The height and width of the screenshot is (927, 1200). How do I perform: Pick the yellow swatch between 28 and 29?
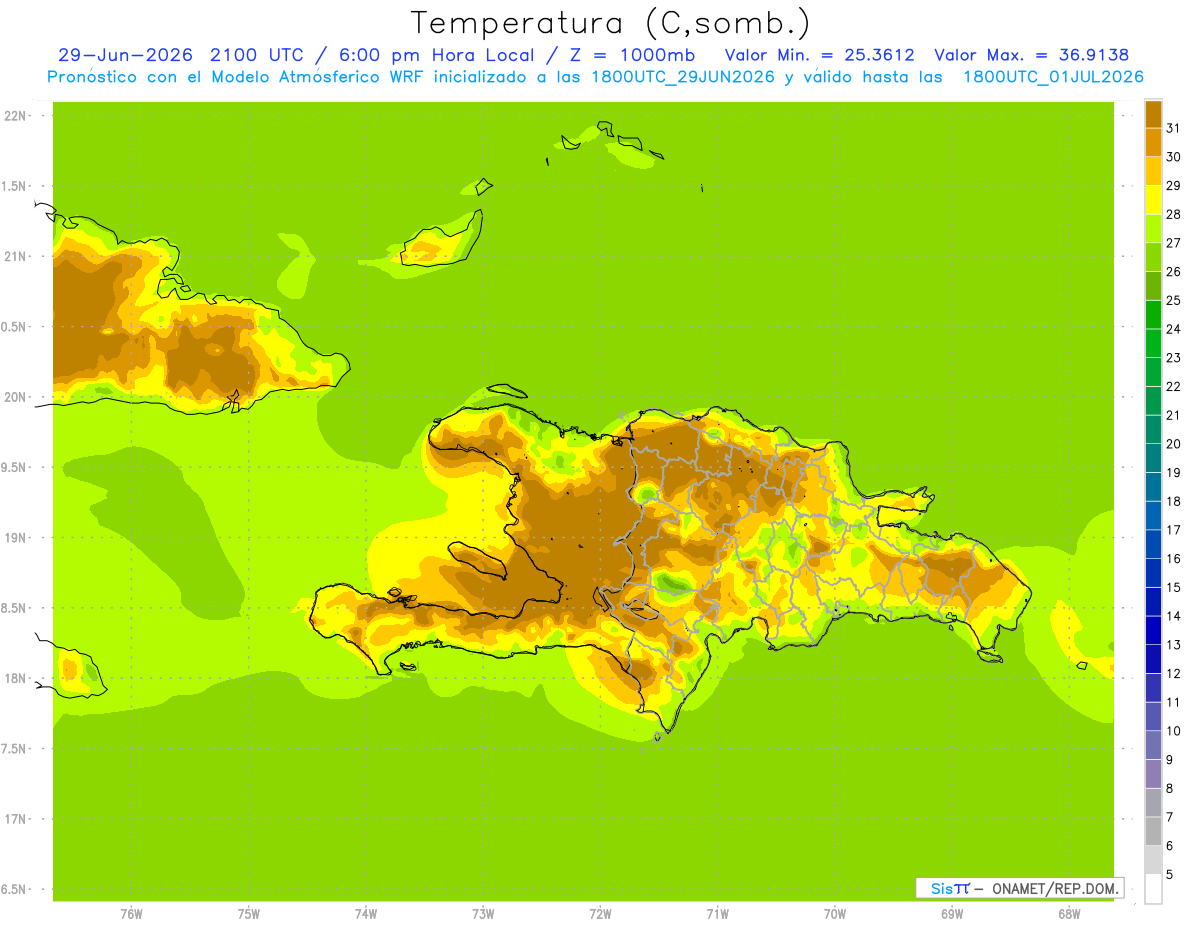click(1153, 200)
